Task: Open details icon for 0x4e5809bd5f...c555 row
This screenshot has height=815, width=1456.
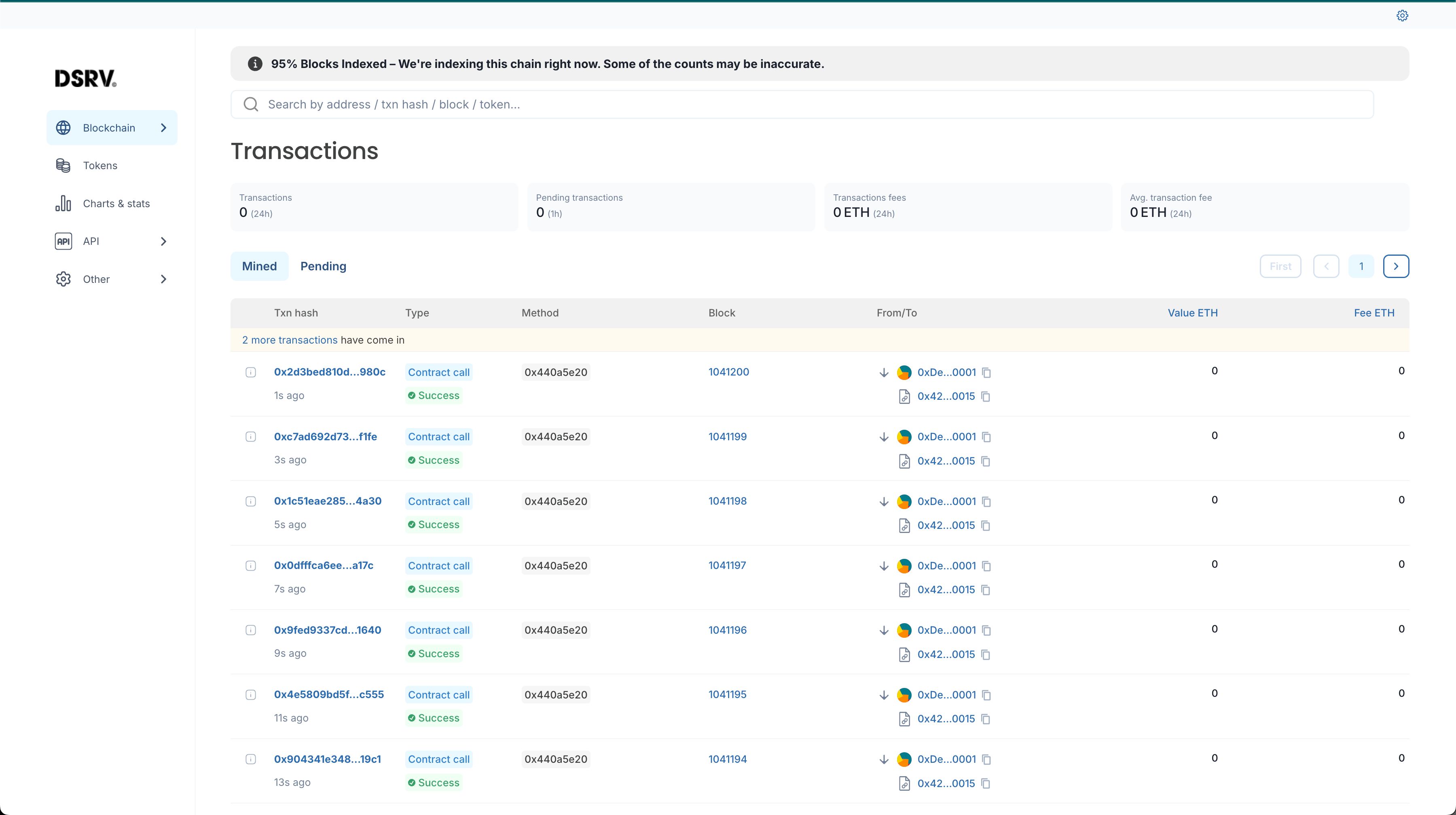Action: coord(251,694)
